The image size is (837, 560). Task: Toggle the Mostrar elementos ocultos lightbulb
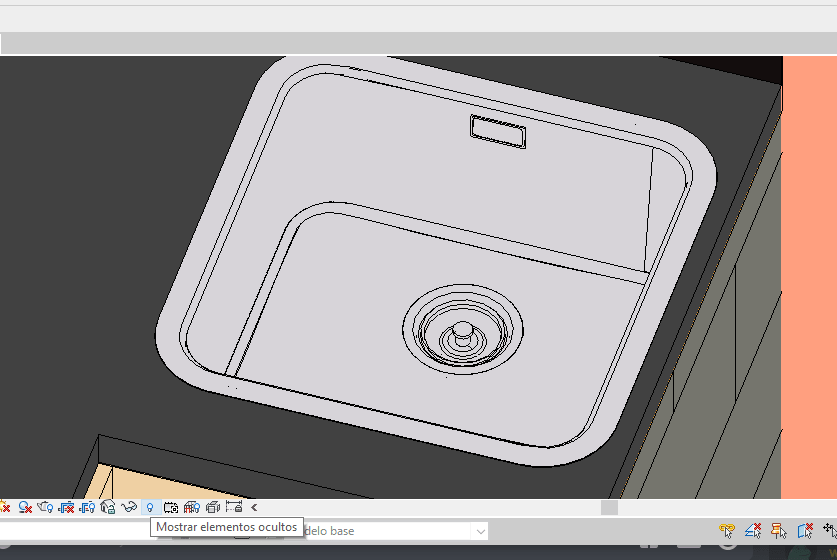coord(150,508)
